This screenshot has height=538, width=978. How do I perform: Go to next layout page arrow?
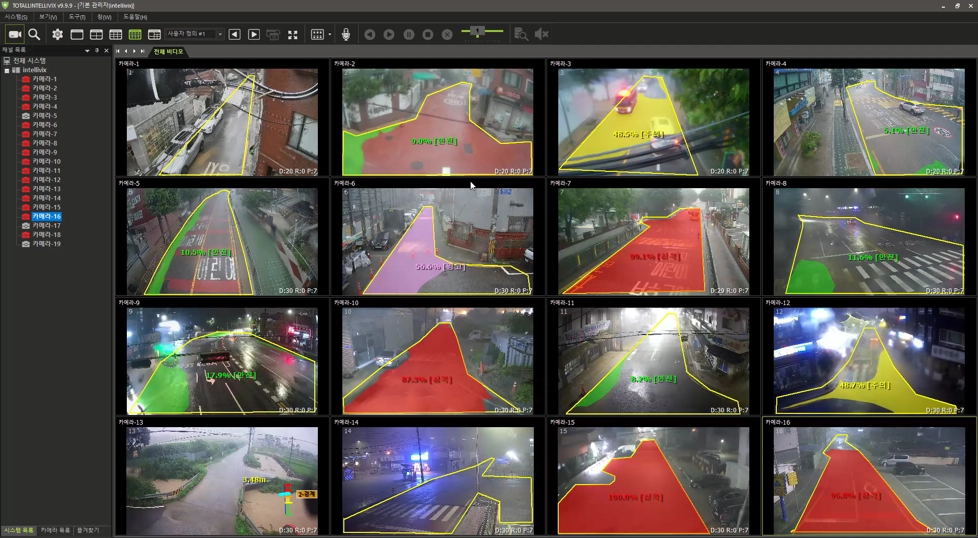(254, 34)
